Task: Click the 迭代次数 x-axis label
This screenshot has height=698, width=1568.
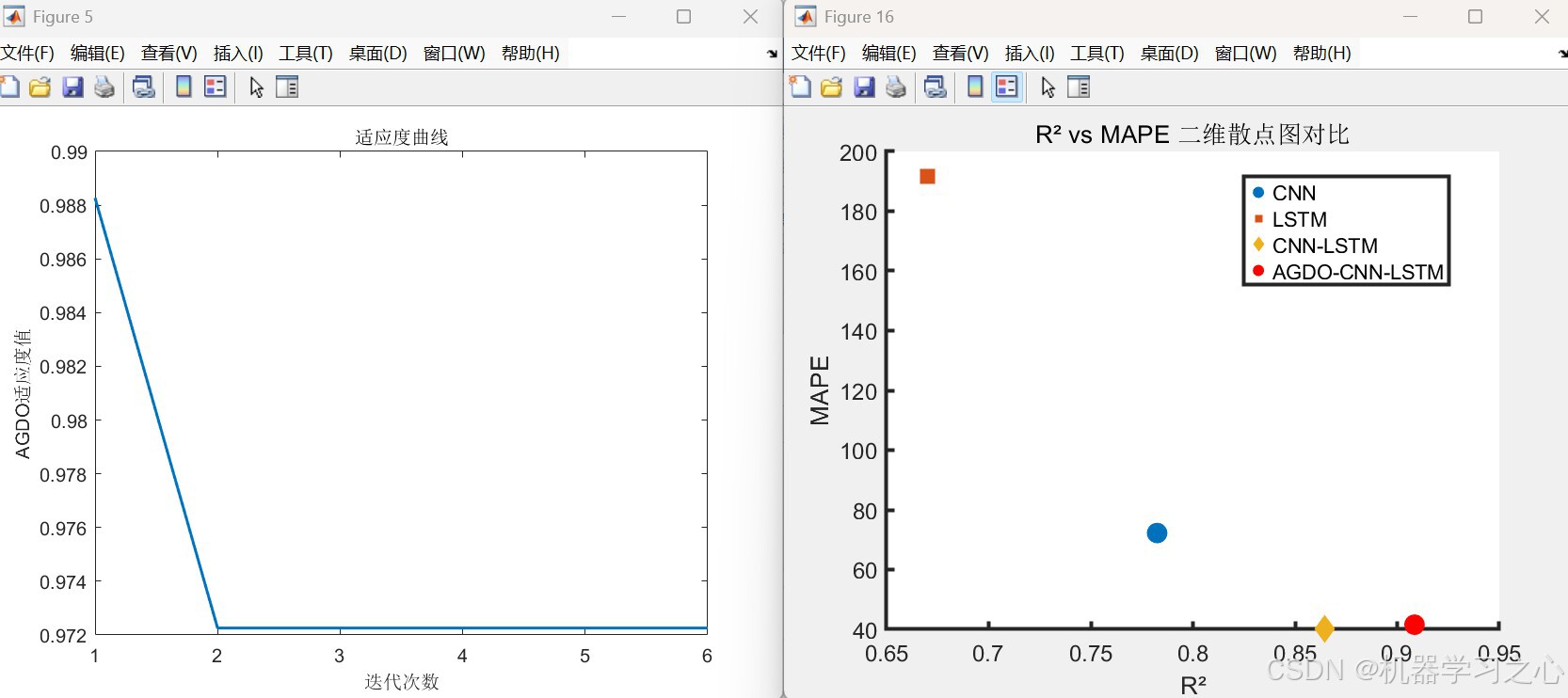Action: (402, 681)
